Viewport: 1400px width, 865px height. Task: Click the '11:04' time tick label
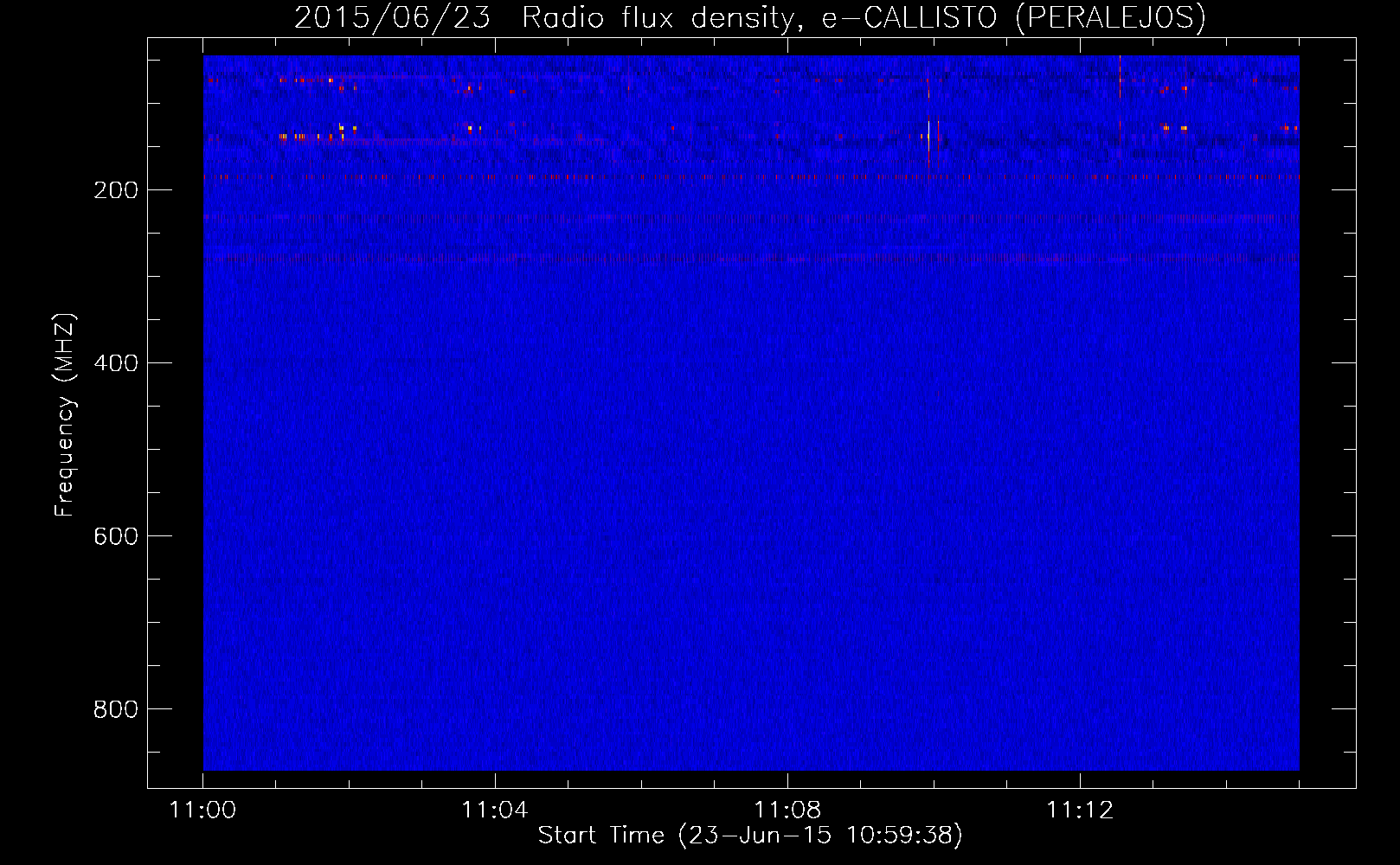495,811
